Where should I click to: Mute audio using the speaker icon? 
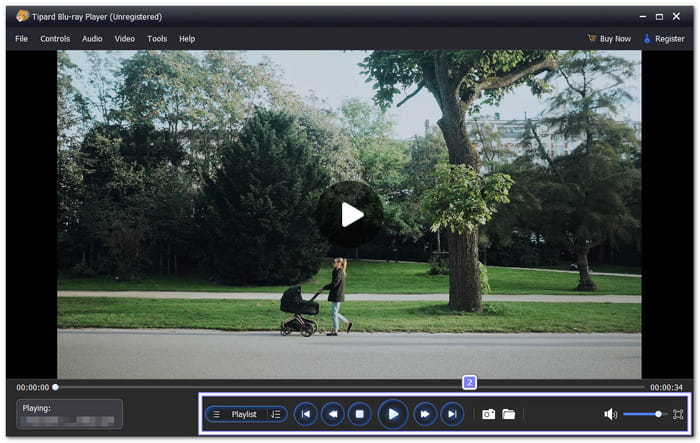click(610, 414)
